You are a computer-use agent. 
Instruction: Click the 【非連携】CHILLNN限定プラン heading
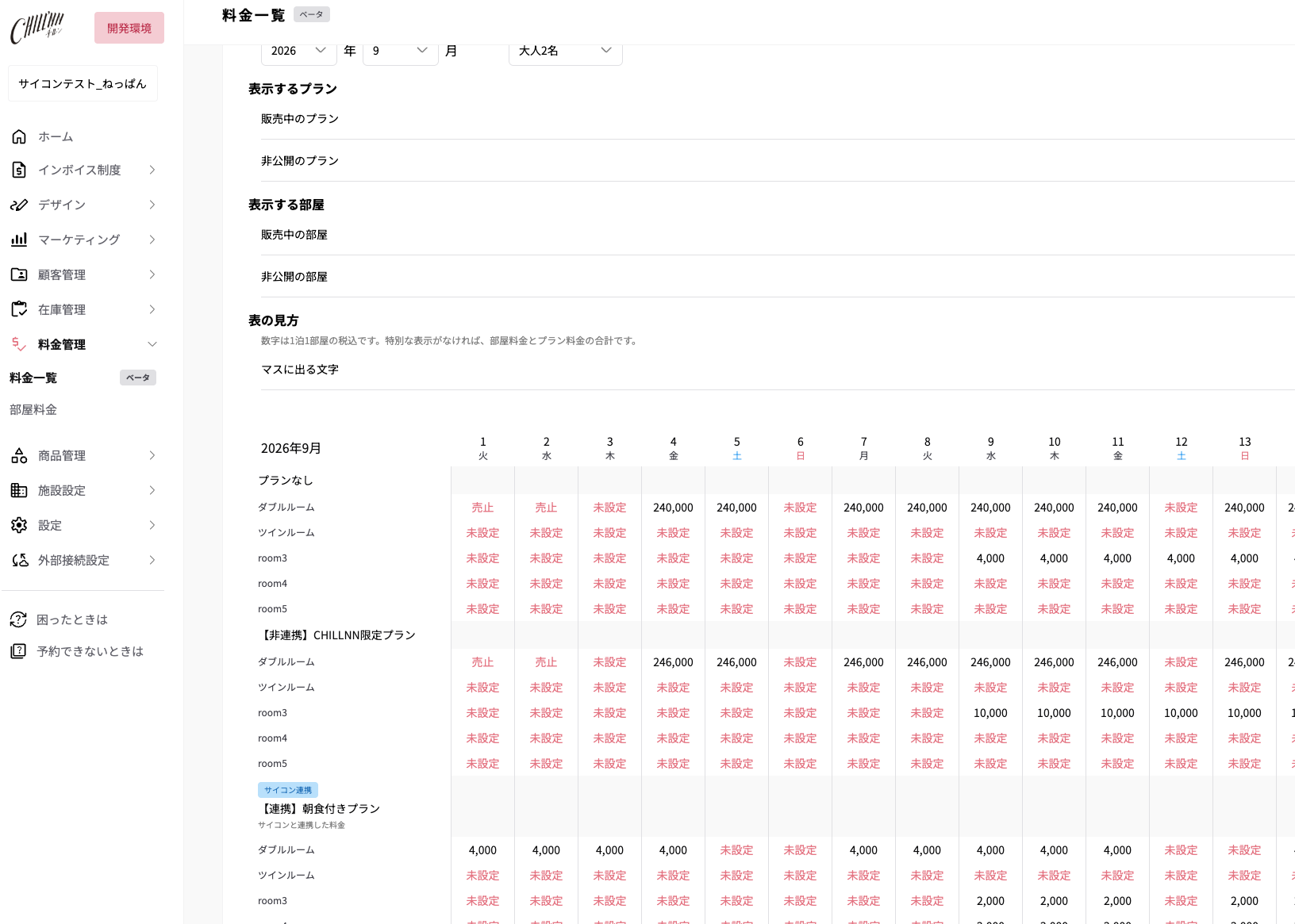(337, 635)
